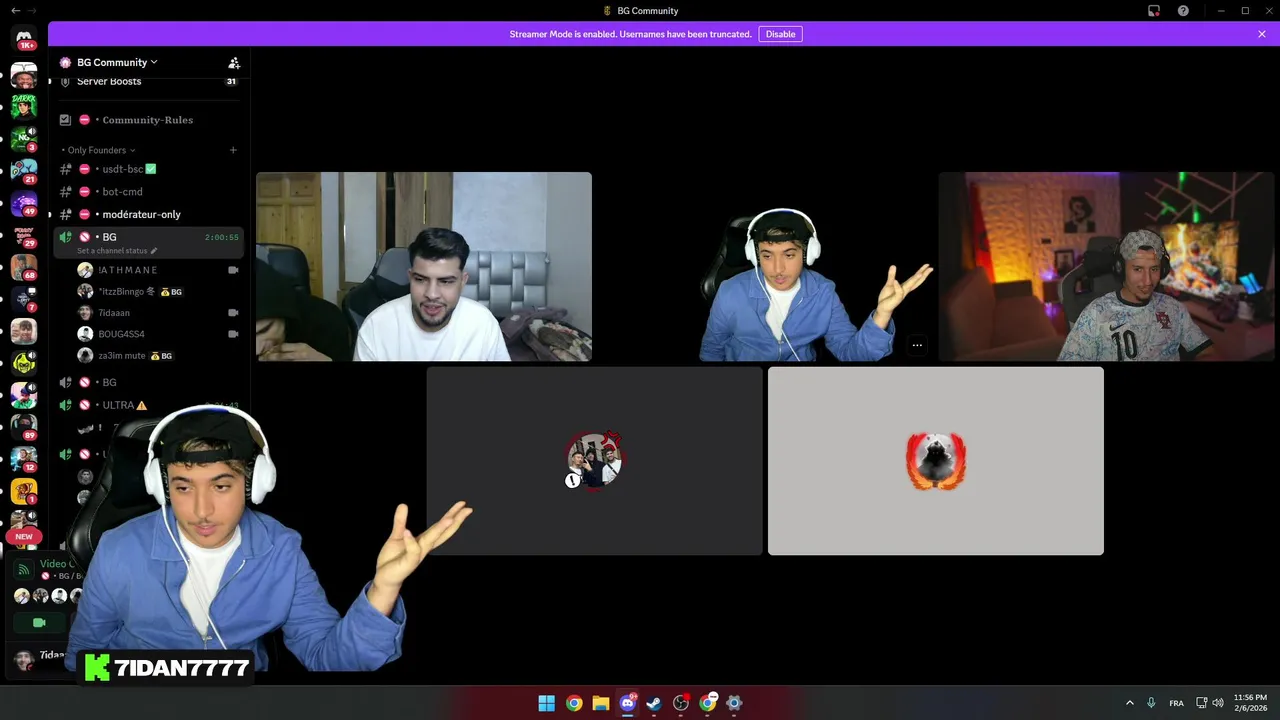Collapse the Only Founders category
This screenshot has width=1280, height=720.
101,150
